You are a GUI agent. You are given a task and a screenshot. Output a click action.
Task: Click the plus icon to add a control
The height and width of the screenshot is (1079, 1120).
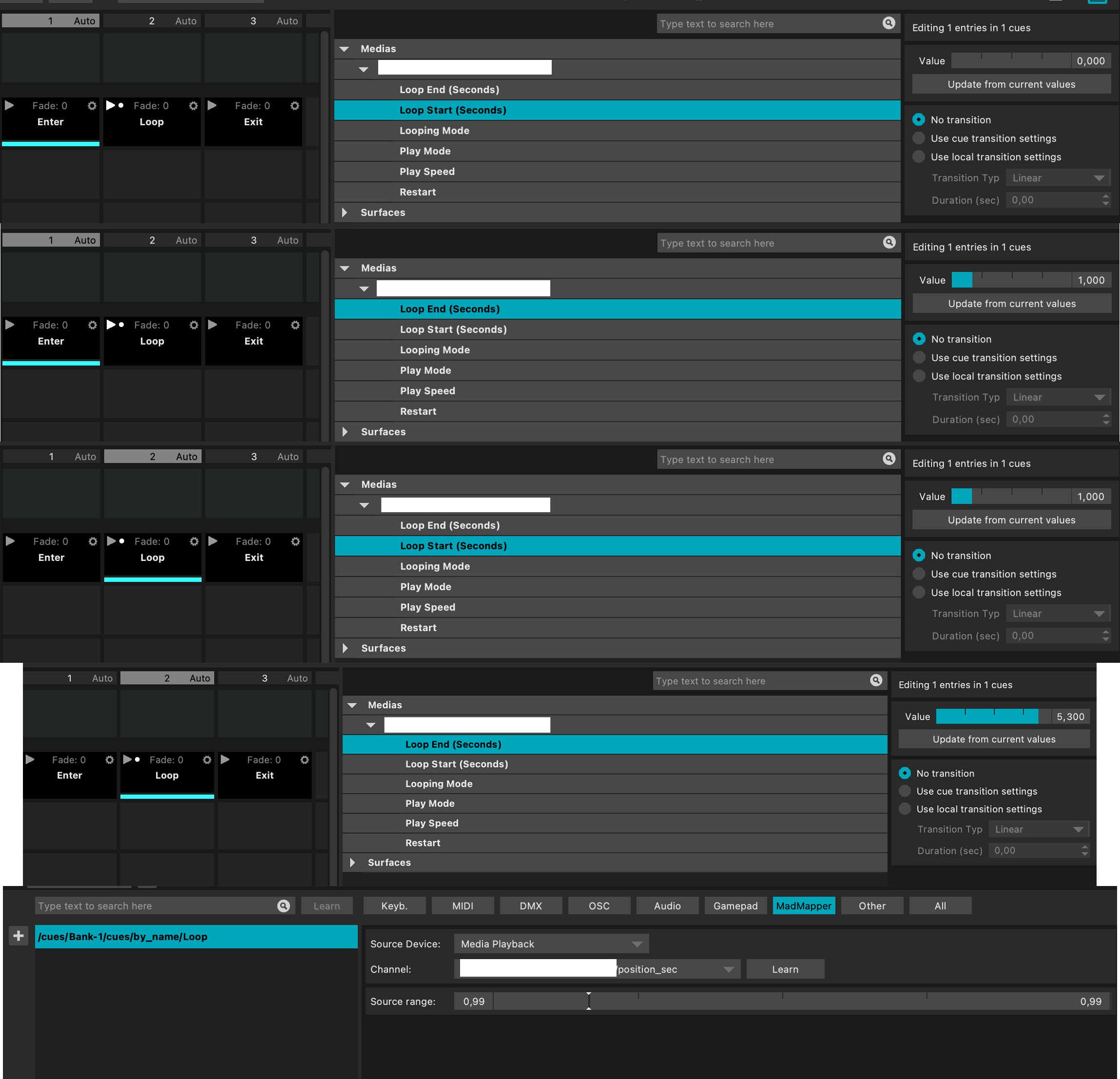click(19, 936)
